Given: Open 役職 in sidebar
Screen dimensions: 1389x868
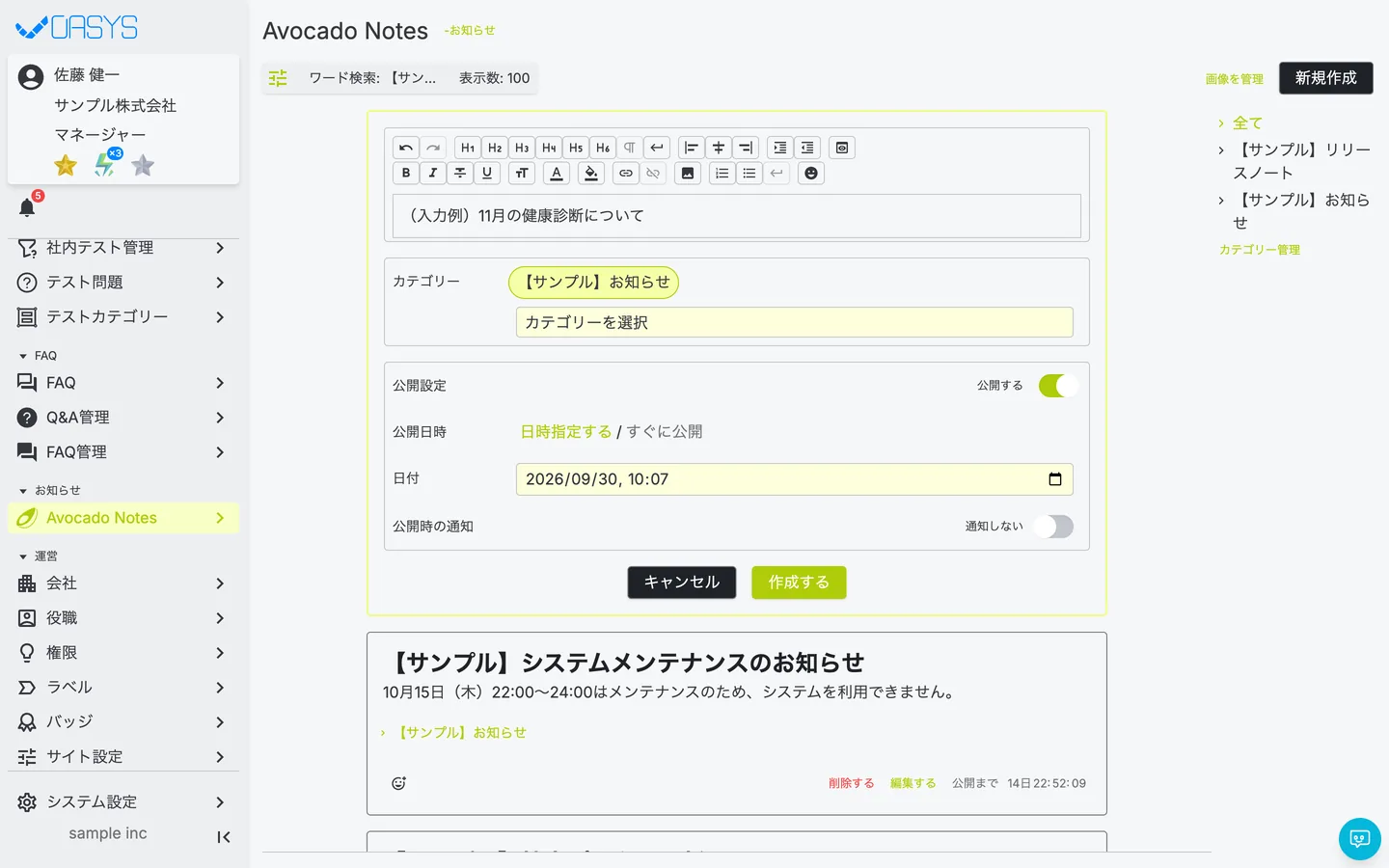Looking at the screenshot, I should [123, 618].
